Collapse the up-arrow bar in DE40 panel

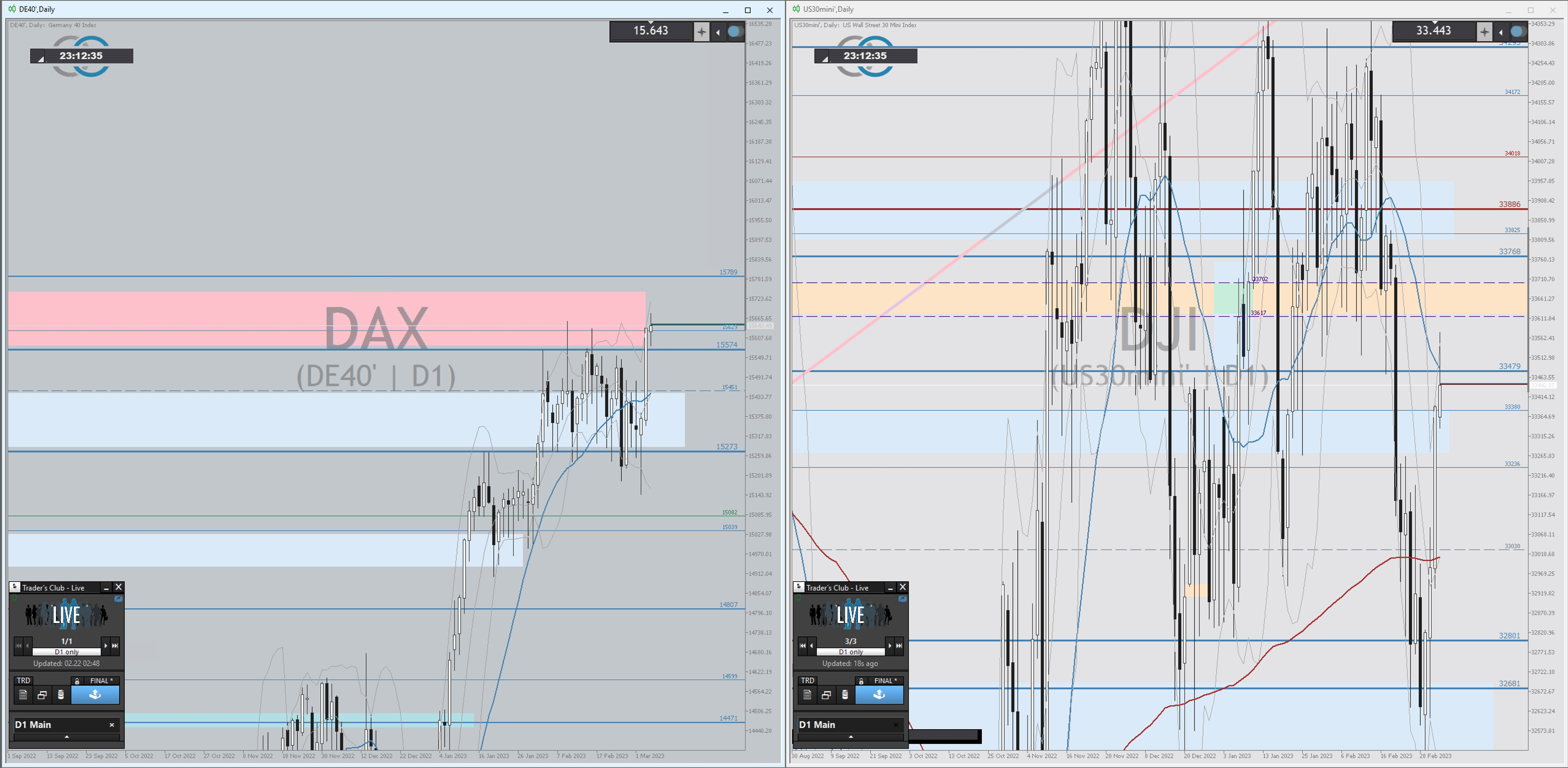[67, 737]
